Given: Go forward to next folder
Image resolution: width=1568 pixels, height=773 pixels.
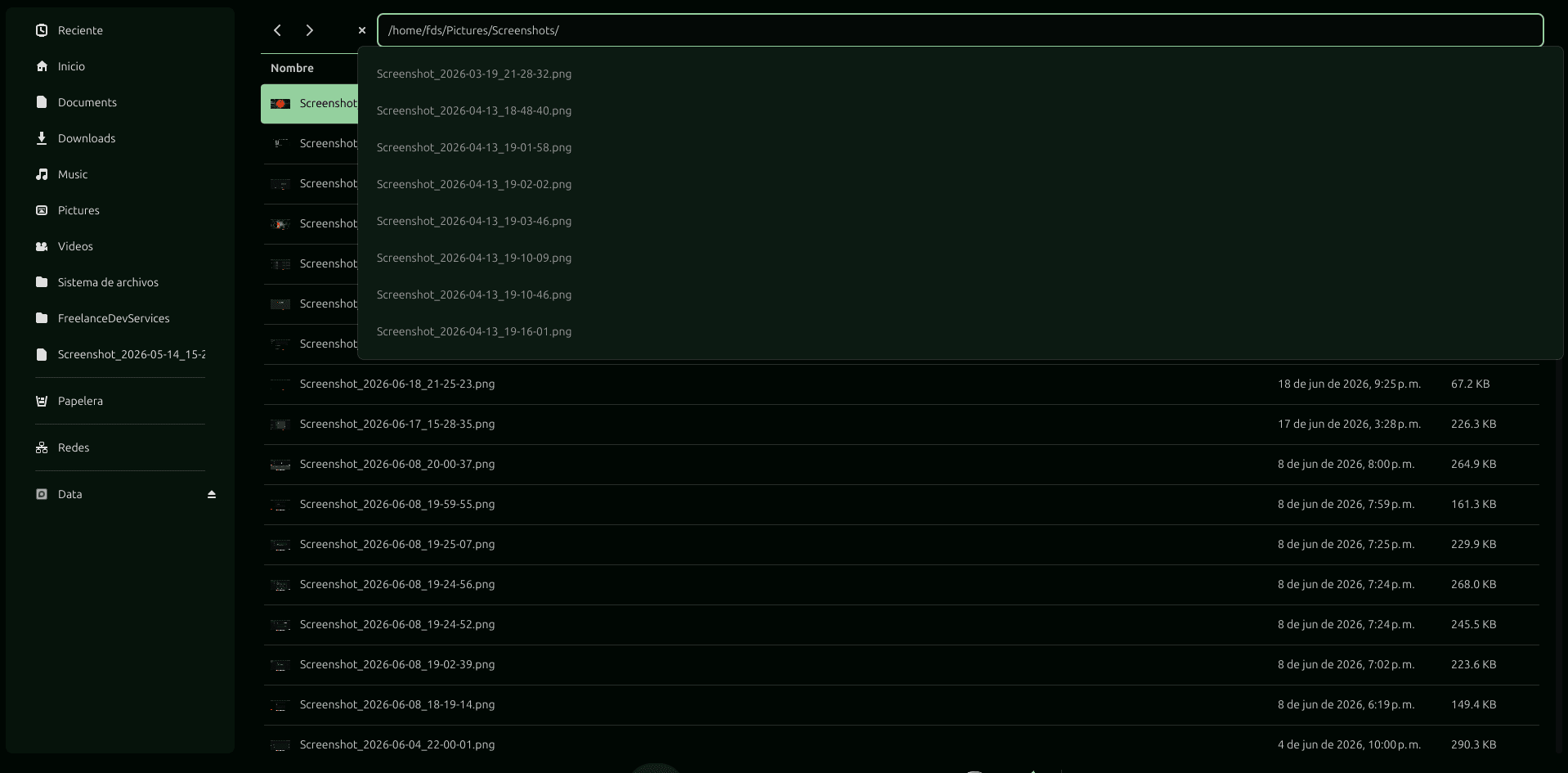Looking at the screenshot, I should (x=309, y=30).
